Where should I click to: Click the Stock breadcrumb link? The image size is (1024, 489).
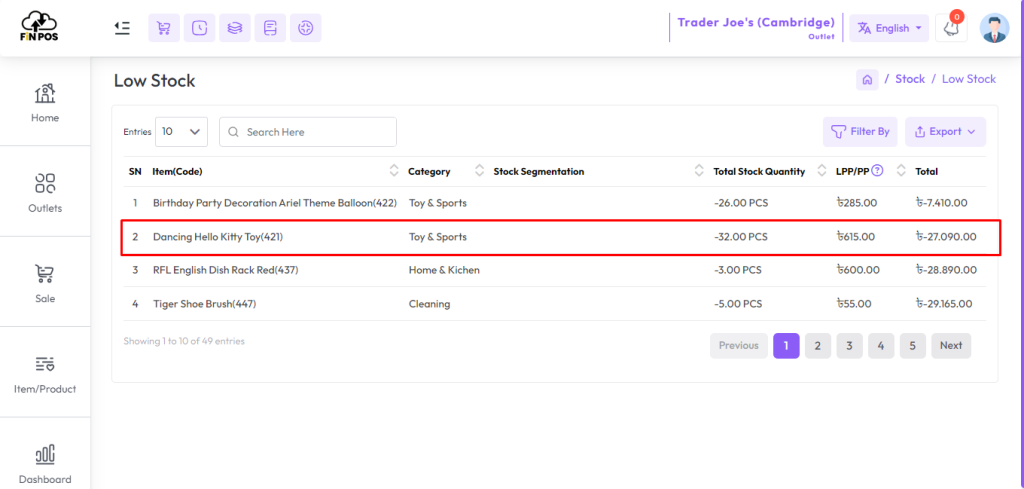point(910,79)
